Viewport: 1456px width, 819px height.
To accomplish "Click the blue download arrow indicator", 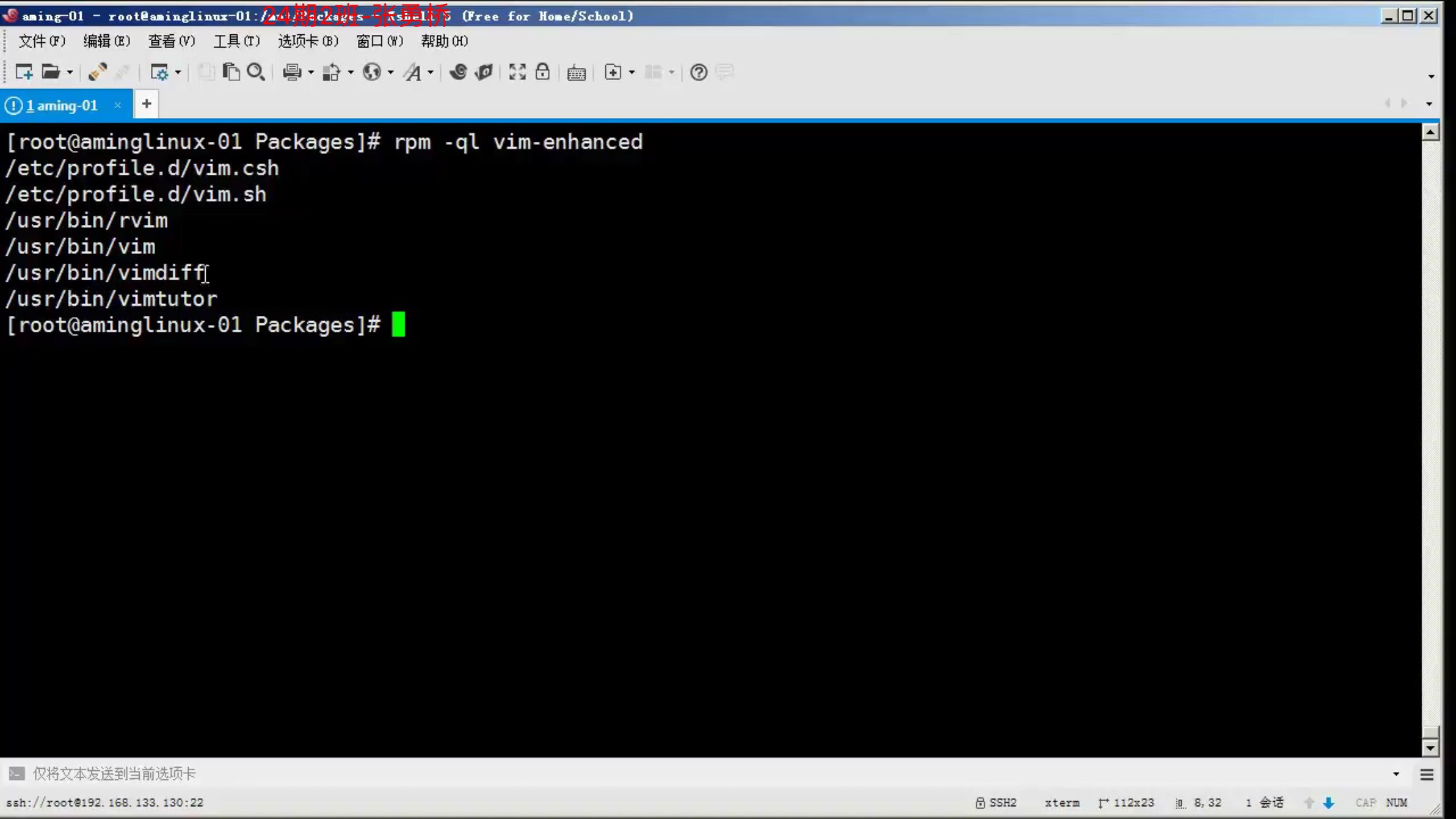I will coord(1329,803).
